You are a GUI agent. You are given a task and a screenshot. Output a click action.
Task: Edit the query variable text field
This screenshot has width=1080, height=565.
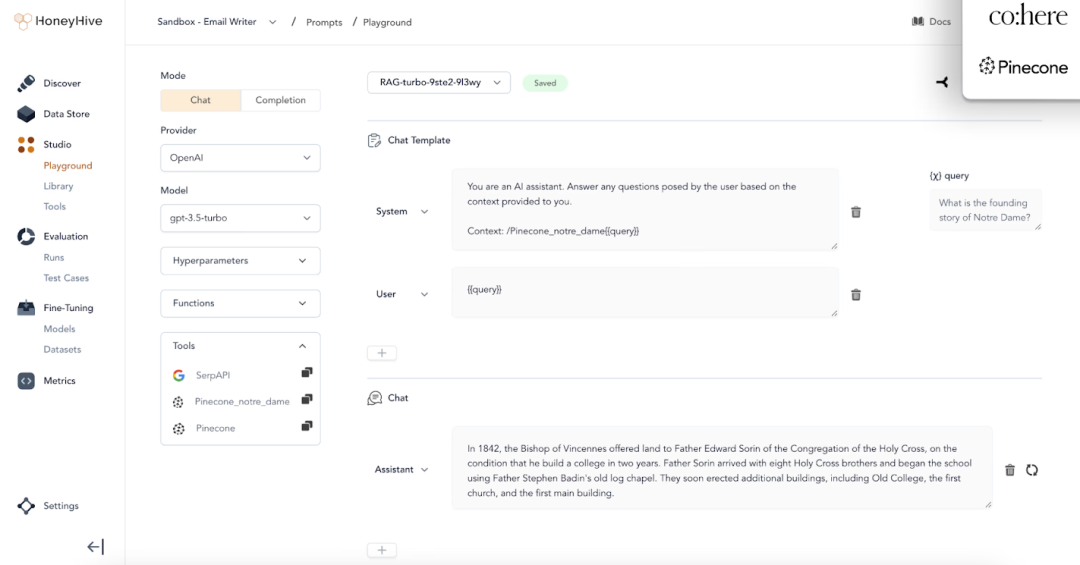tap(985, 210)
